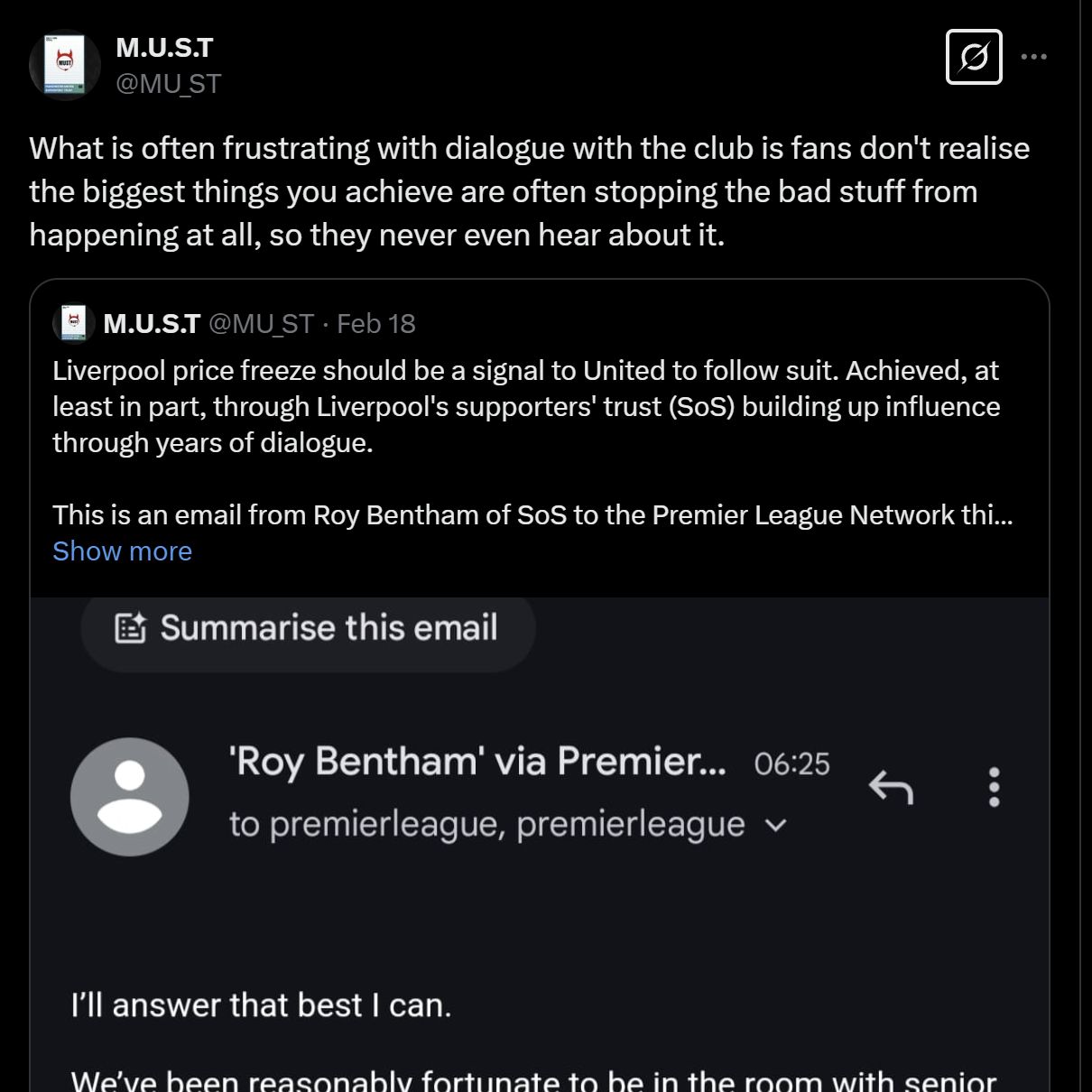Click the 06:25 email timestamp
This screenshot has width=1092, height=1092.
[x=791, y=763]
